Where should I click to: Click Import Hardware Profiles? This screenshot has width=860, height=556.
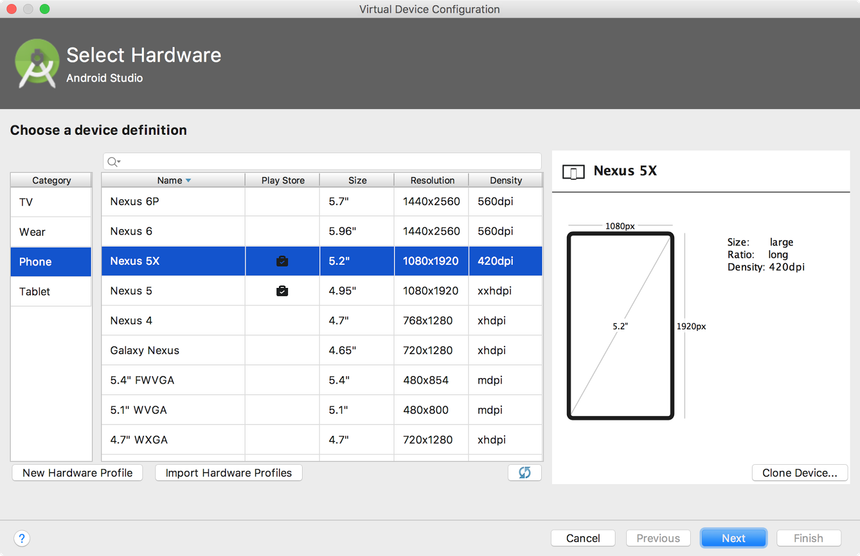coord(228,473)
